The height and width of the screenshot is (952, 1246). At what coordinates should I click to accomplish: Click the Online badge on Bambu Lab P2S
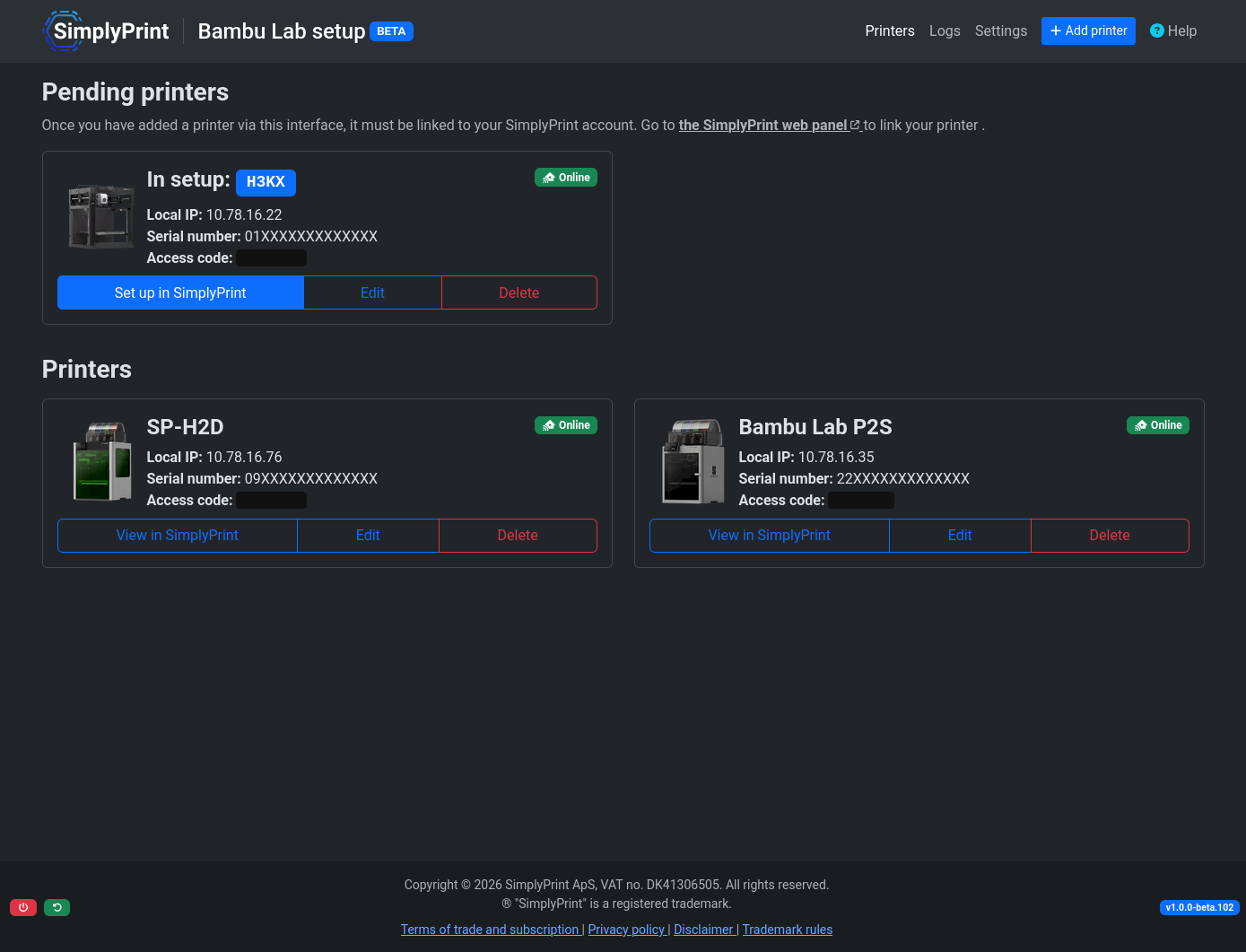1158,425
